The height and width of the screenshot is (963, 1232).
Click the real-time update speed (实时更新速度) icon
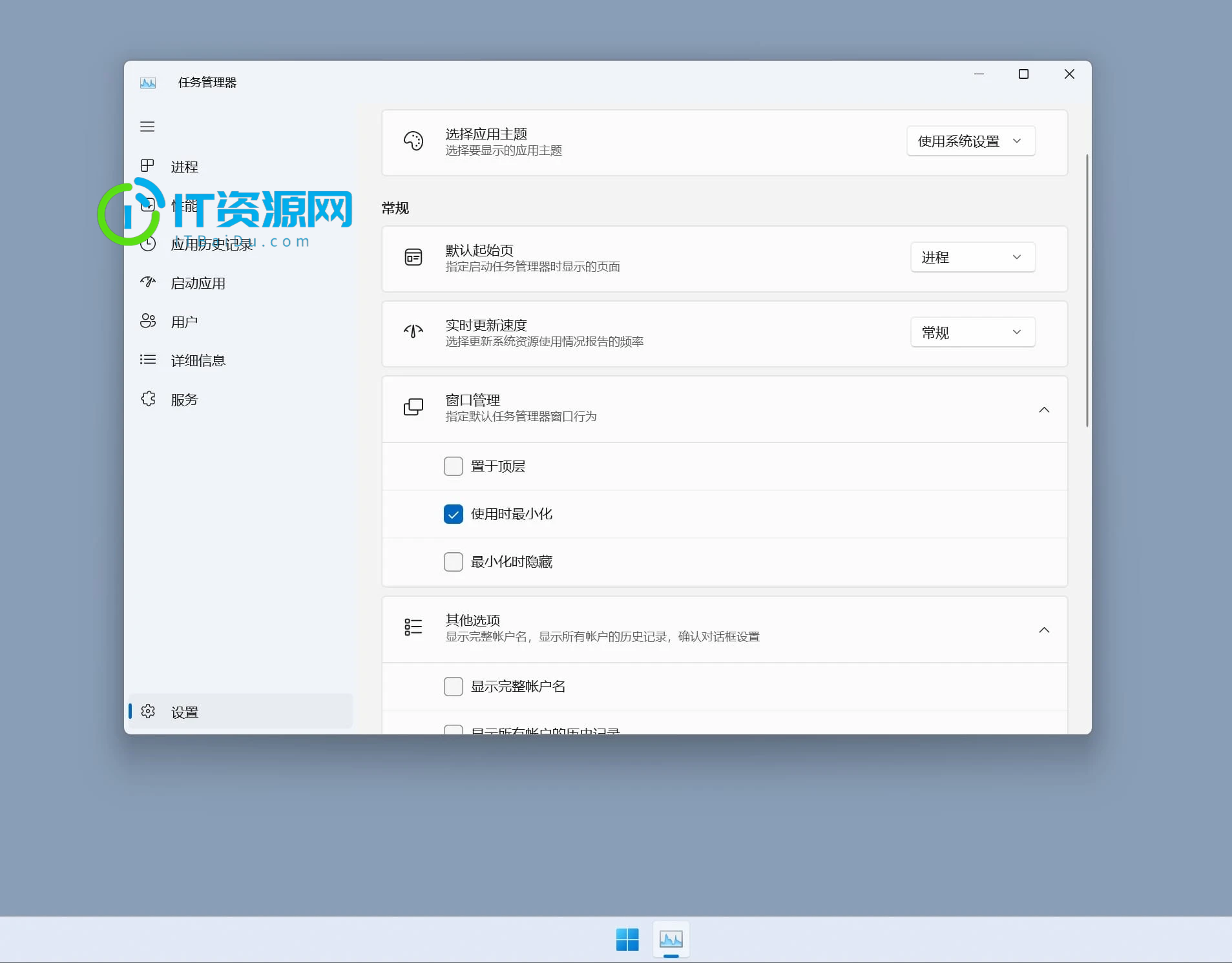click(x=413, y=331)
